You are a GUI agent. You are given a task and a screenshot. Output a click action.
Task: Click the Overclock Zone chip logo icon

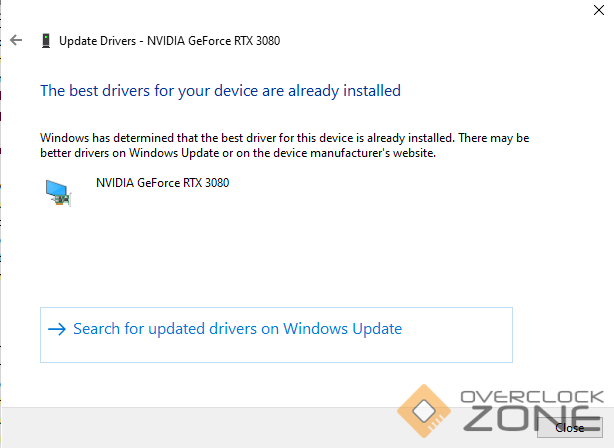point(422,412)
